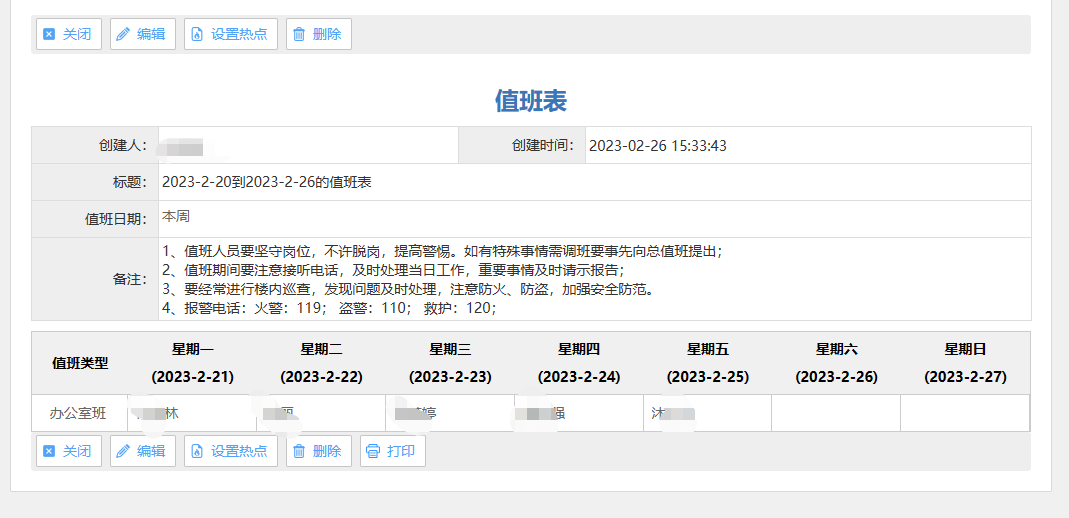
Task: Click the printer icon in the bottom toolbar
Action: pos(372,451)
